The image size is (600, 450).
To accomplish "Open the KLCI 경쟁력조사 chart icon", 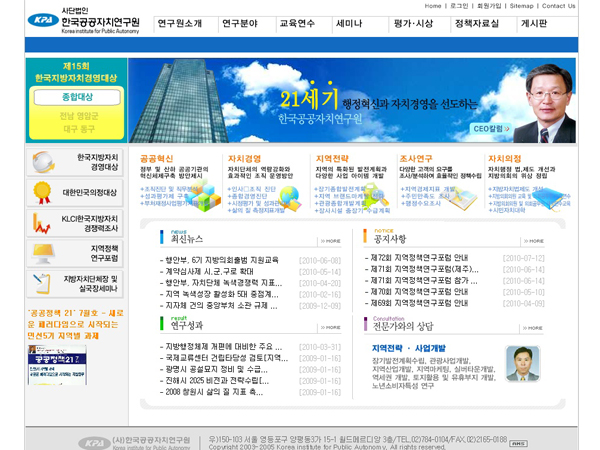I will point(42,223).
